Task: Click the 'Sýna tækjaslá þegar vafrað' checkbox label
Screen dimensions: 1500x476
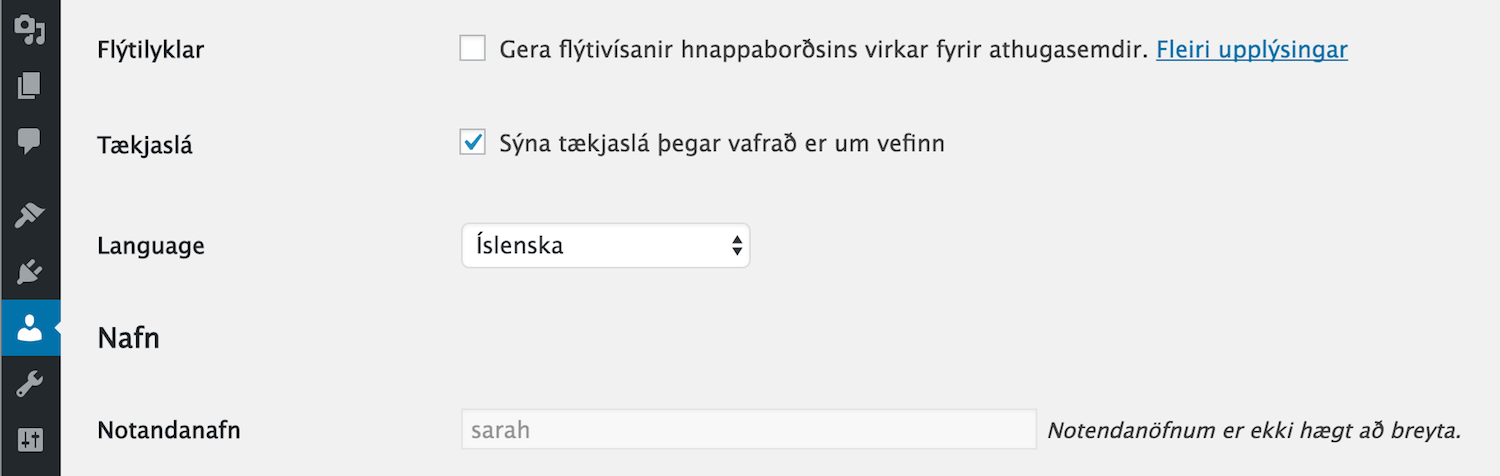Action: pos(722,144)
